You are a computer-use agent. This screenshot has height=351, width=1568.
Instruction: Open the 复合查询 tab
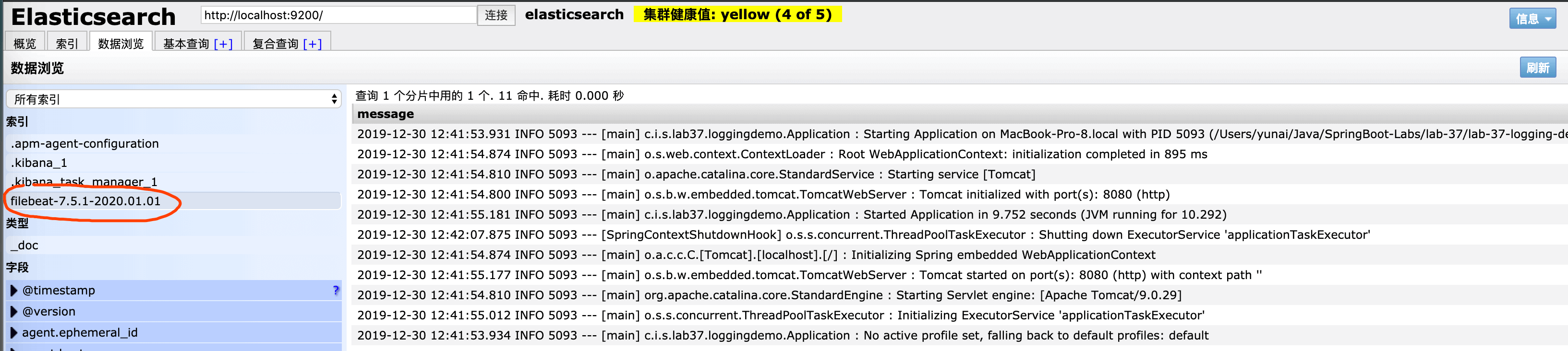coord(275,44)
